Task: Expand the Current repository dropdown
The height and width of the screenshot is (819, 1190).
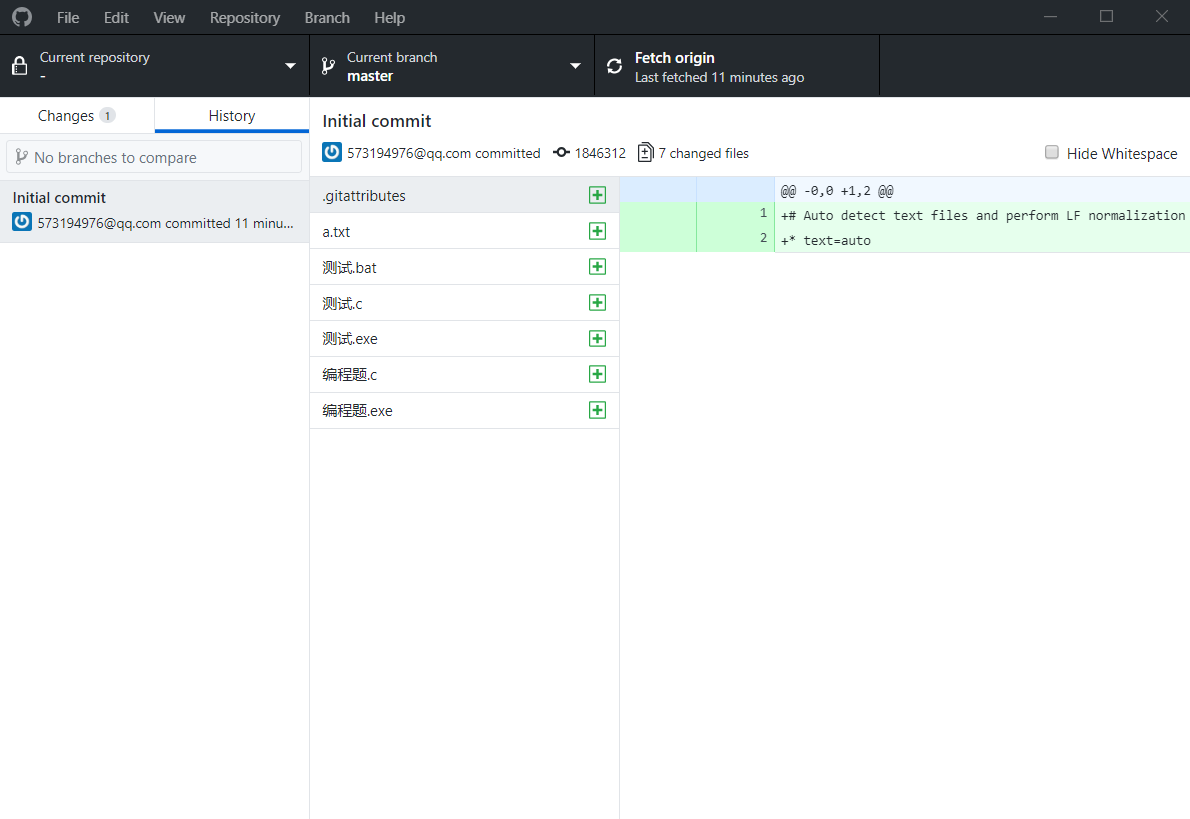Action: pos(154,66)
